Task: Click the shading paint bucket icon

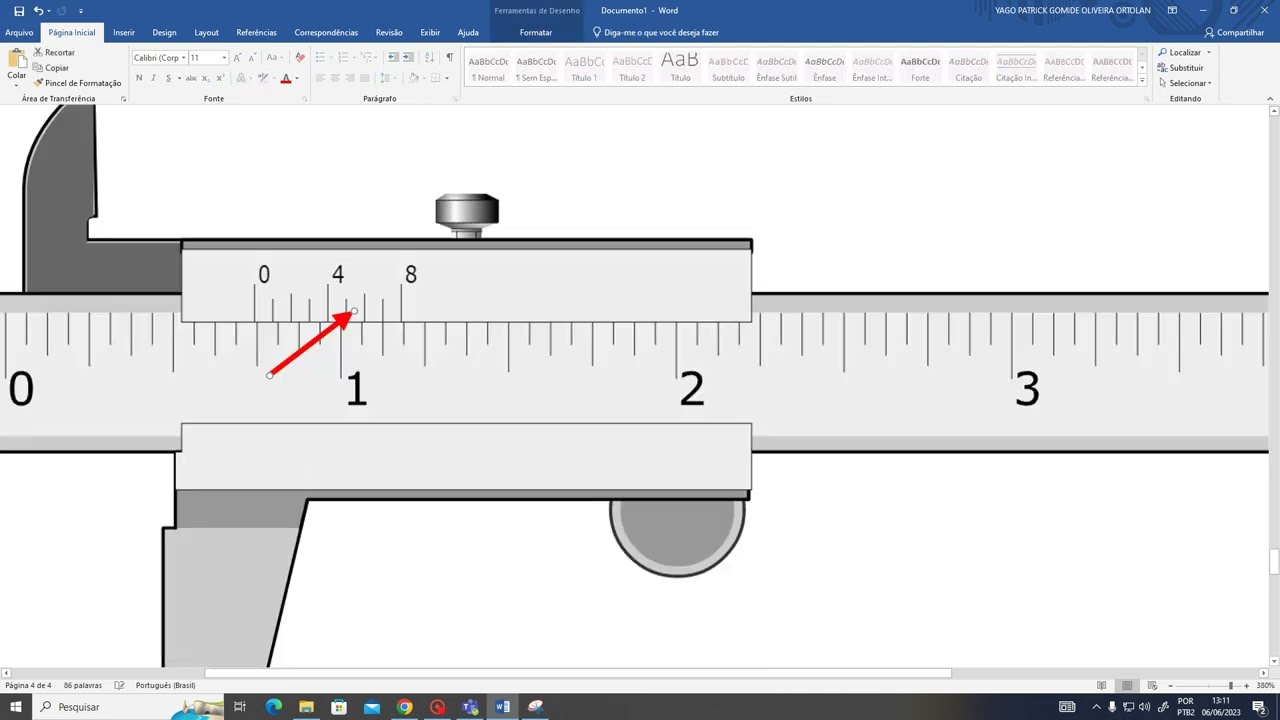Action: tap(414, 78)
